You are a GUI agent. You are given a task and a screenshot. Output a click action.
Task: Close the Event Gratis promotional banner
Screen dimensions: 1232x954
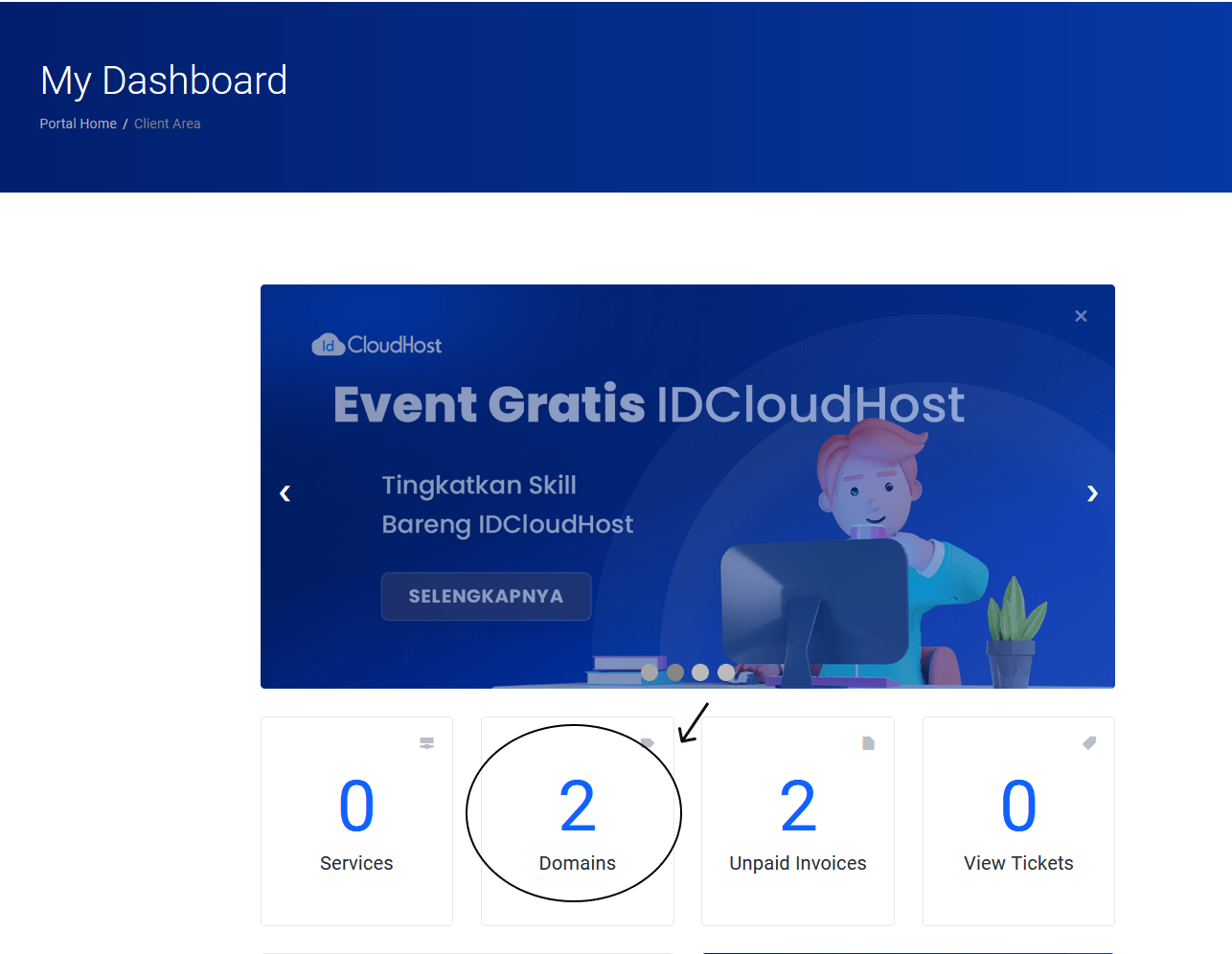(x=1081, y=316)
